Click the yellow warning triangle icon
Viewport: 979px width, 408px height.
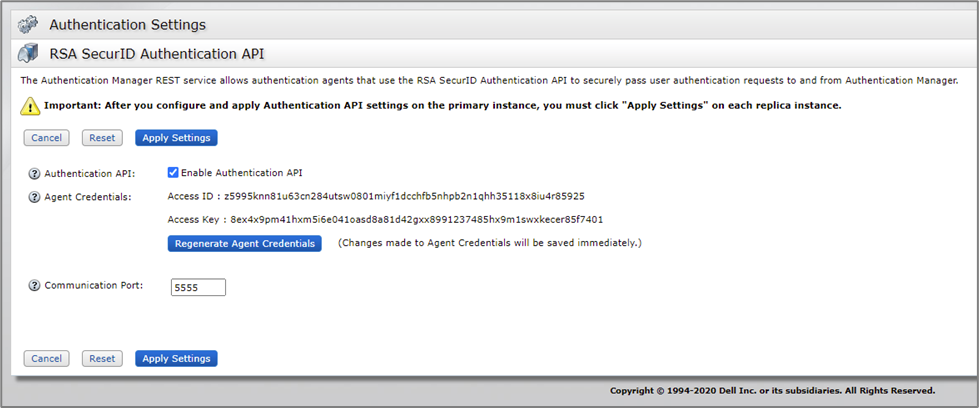[30, 106]
